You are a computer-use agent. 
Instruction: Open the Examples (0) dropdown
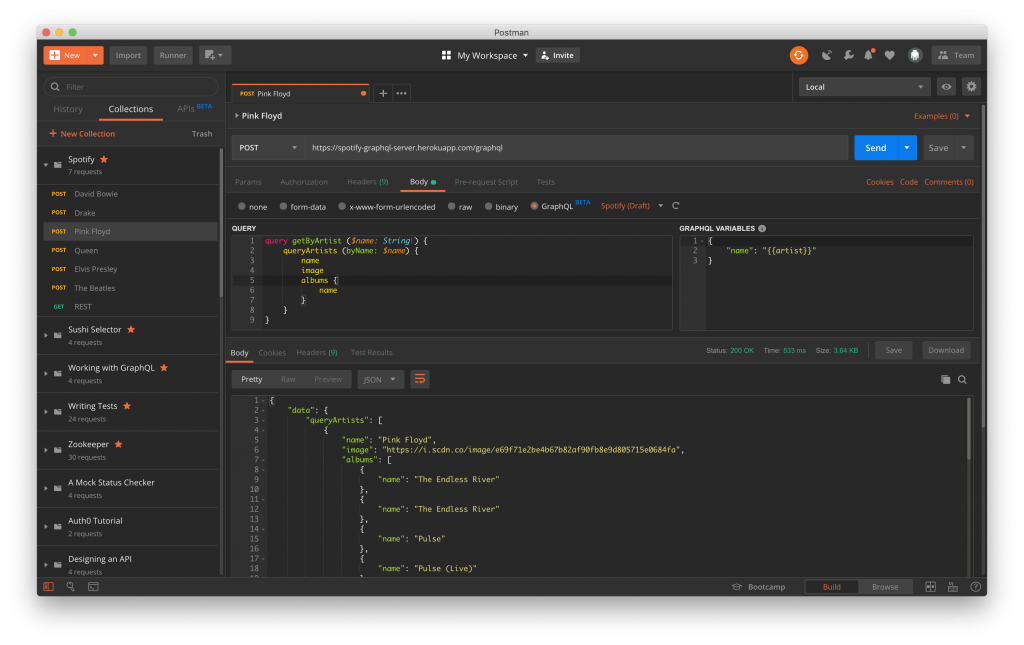tap(942, 116)
